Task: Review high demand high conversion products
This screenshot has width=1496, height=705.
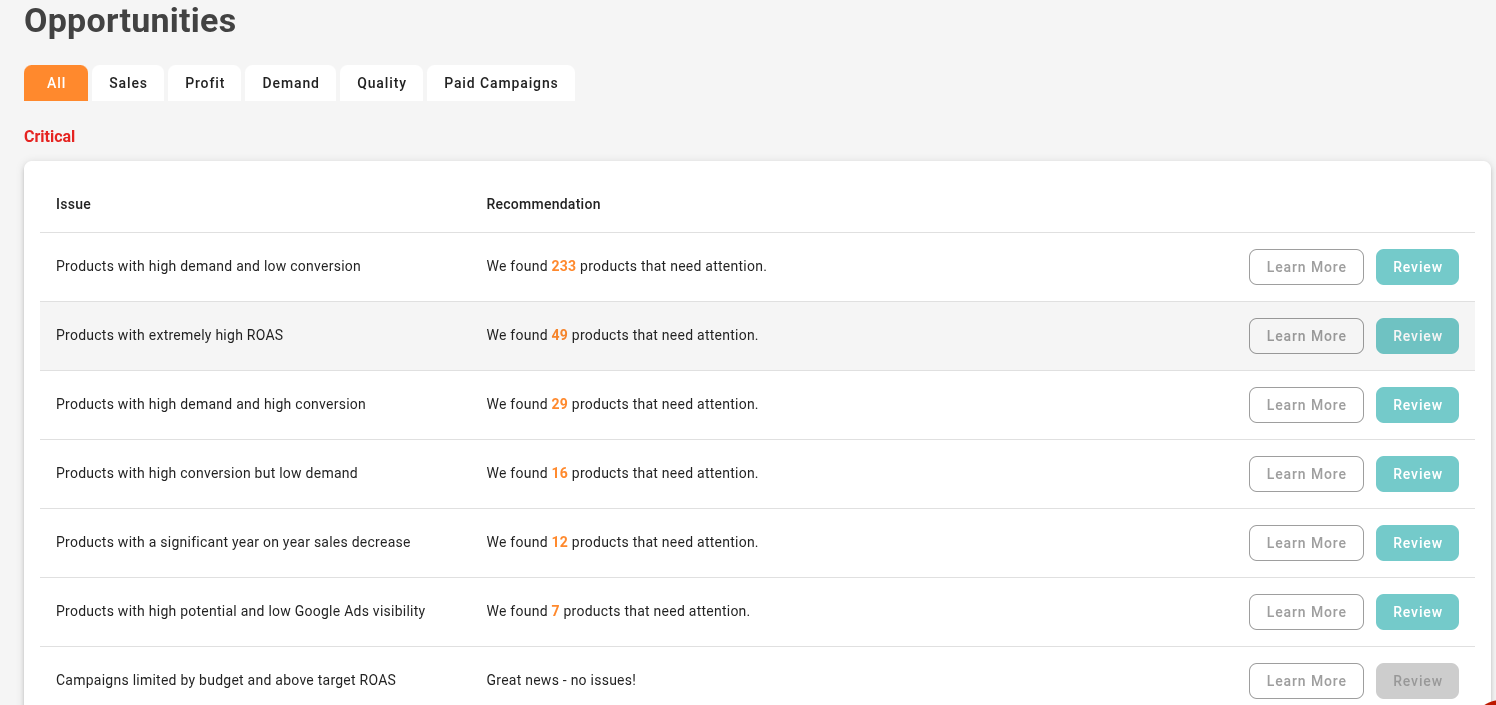Action: 1417,405
